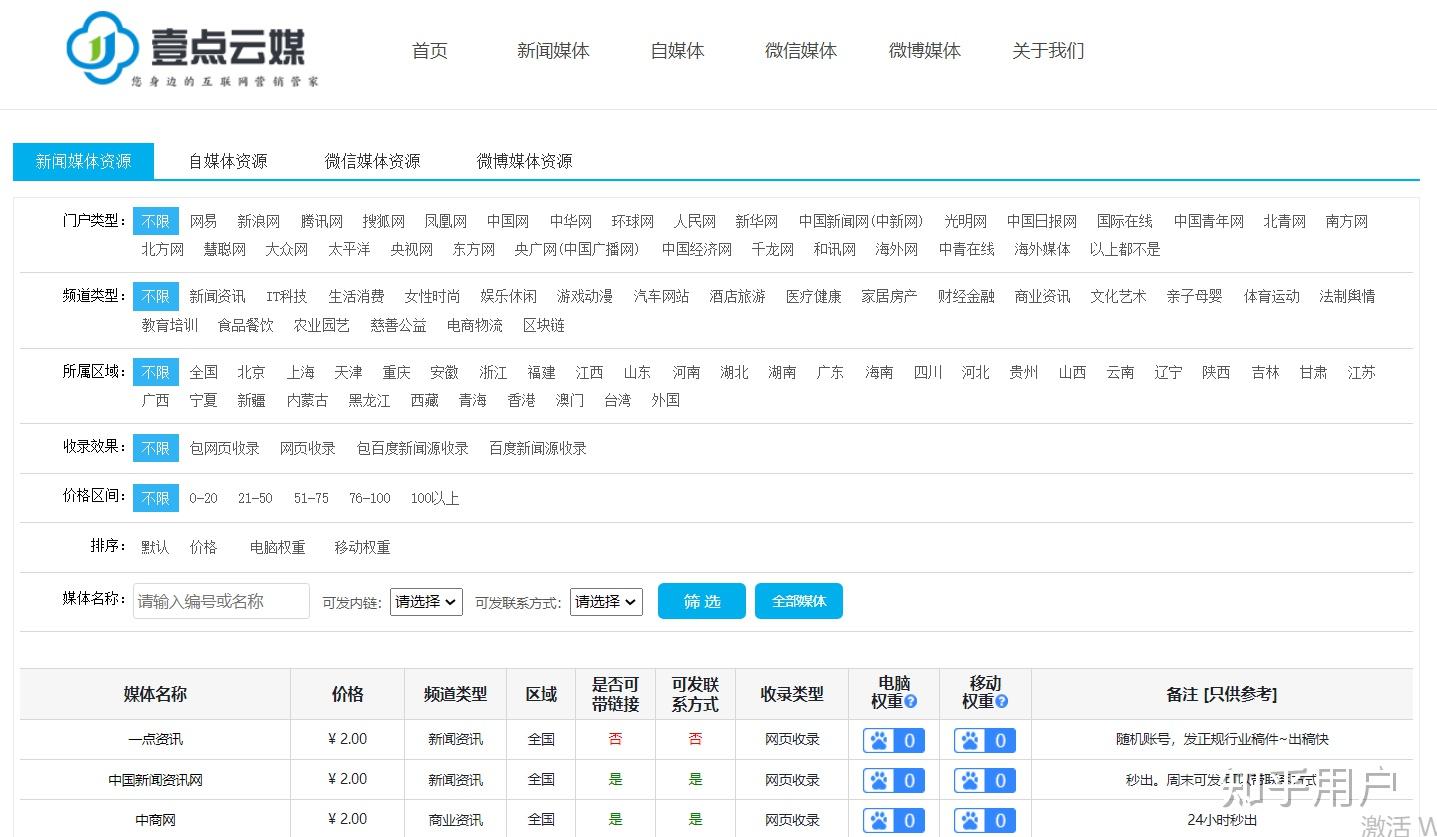Choose 百度新闻源收录 indexing effect
Image resolution: width=1437 pixels, height=837 pixels.
pyautogui.click(x=537, y=448)
